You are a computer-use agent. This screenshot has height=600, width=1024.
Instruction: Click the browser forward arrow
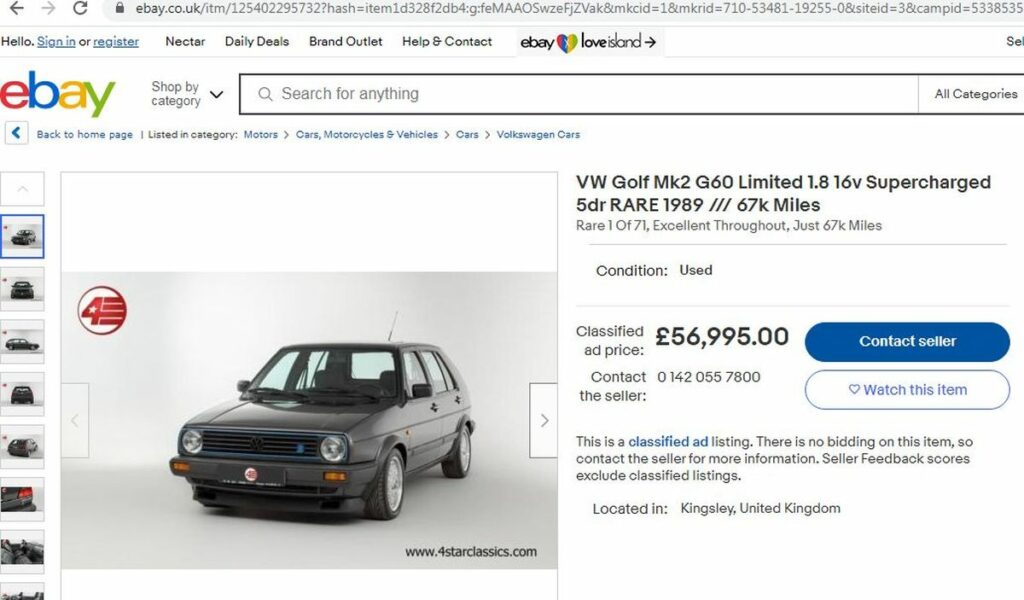(x=47, y=8)
